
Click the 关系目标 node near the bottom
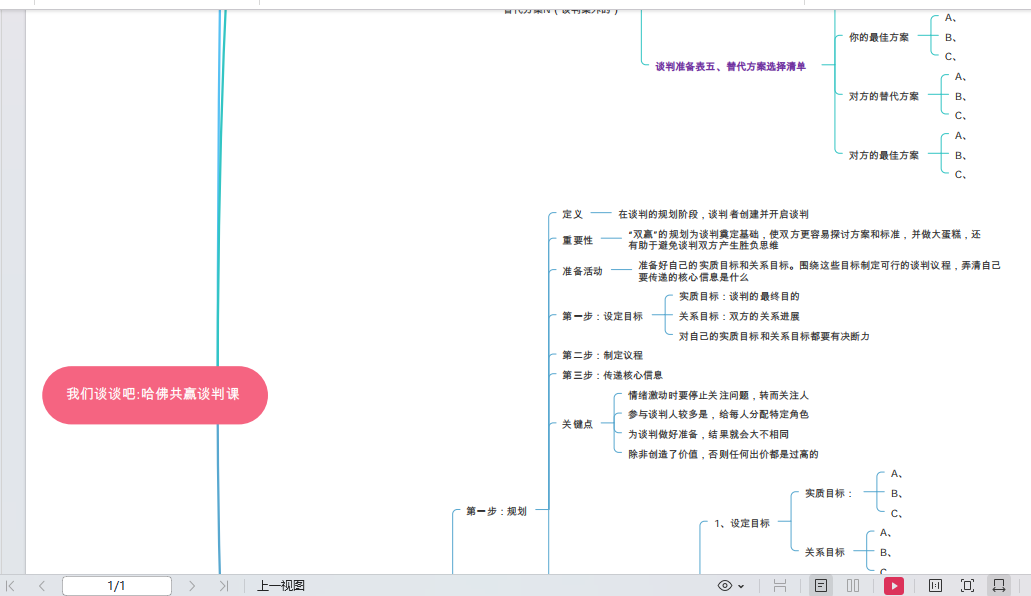click(x=825, y=552)
